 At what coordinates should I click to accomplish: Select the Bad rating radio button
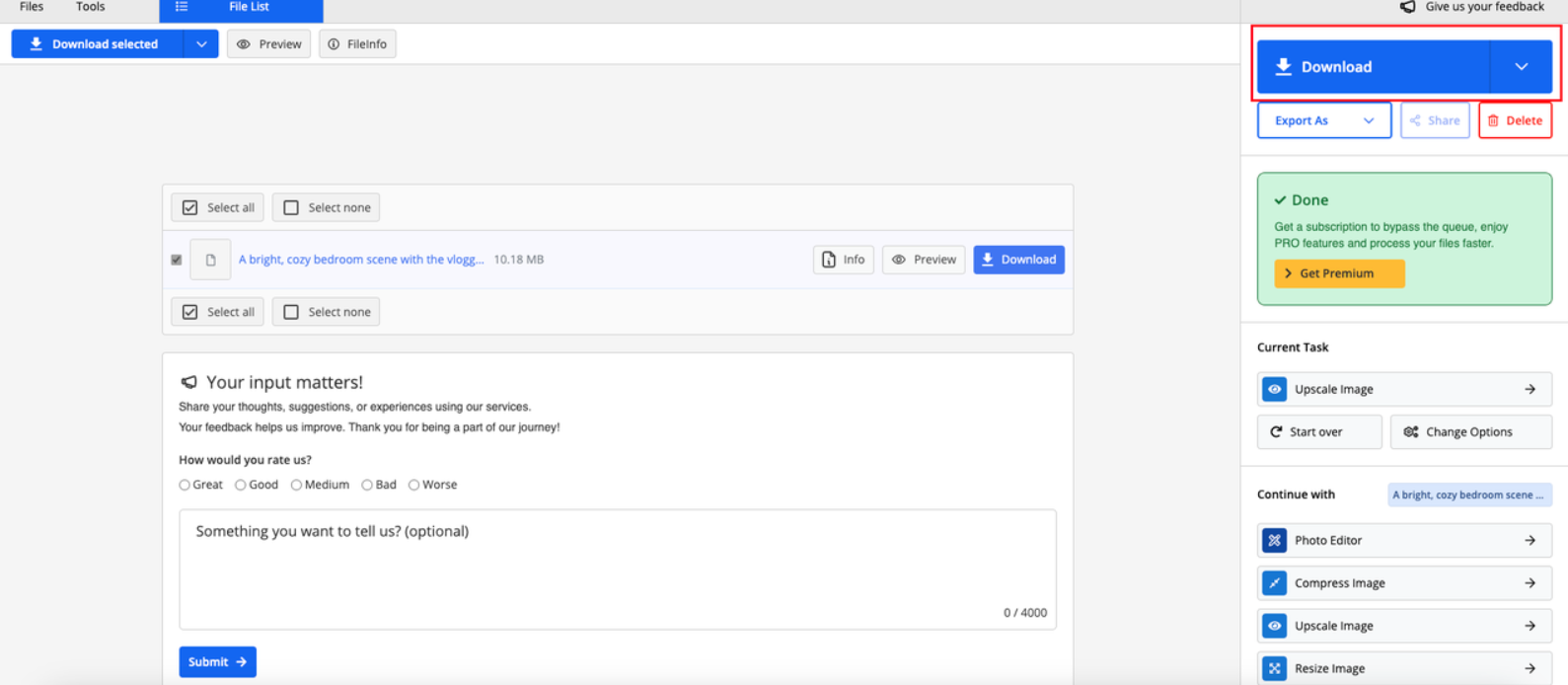pos(367,485)
